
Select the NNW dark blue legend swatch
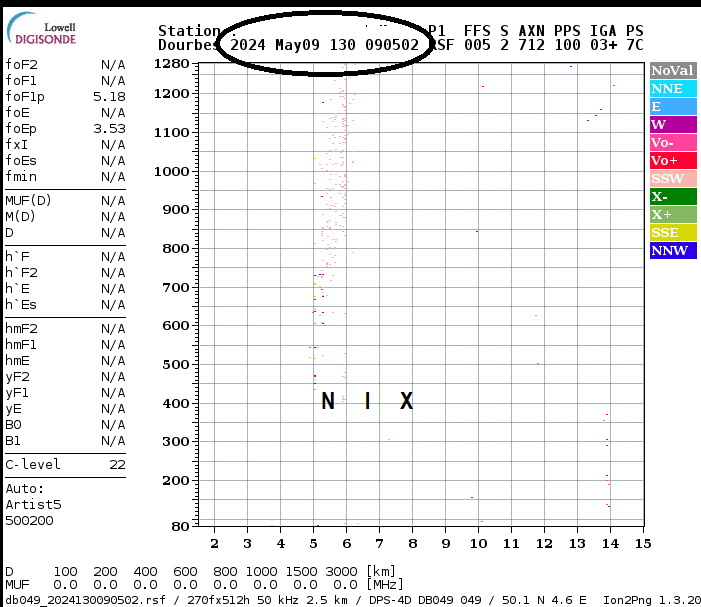click(x=672, y=251)
